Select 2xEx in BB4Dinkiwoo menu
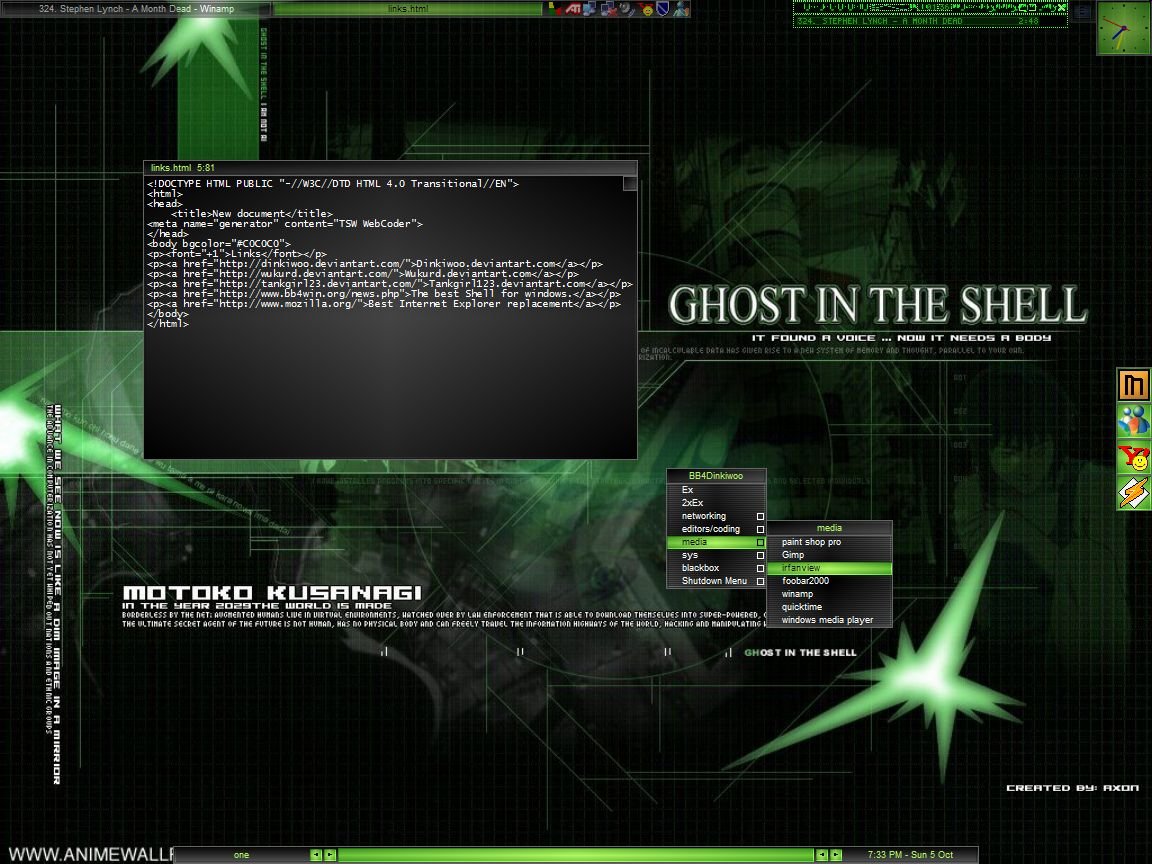The height and width of the screenshot is (864, 1152). point(716,503)
